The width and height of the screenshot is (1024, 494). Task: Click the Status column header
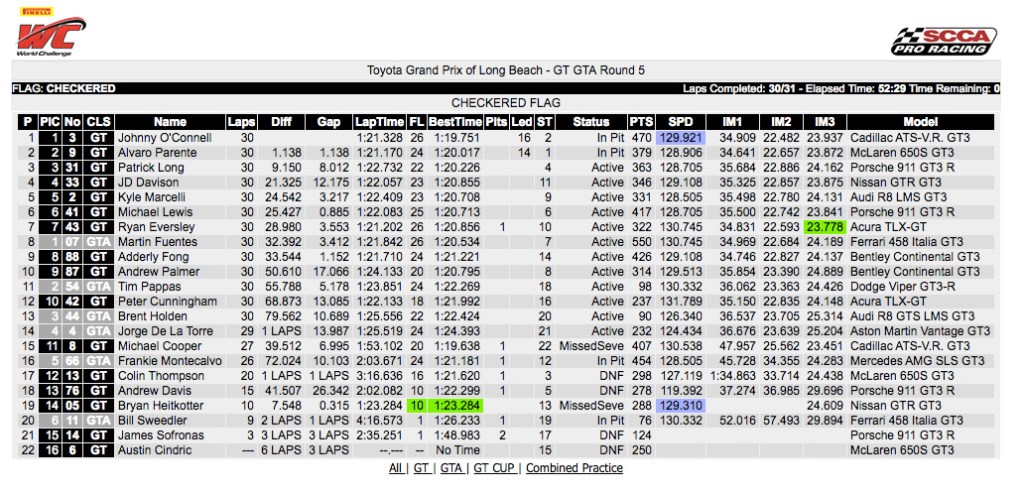pyautogui.click(x=590, y=122)
